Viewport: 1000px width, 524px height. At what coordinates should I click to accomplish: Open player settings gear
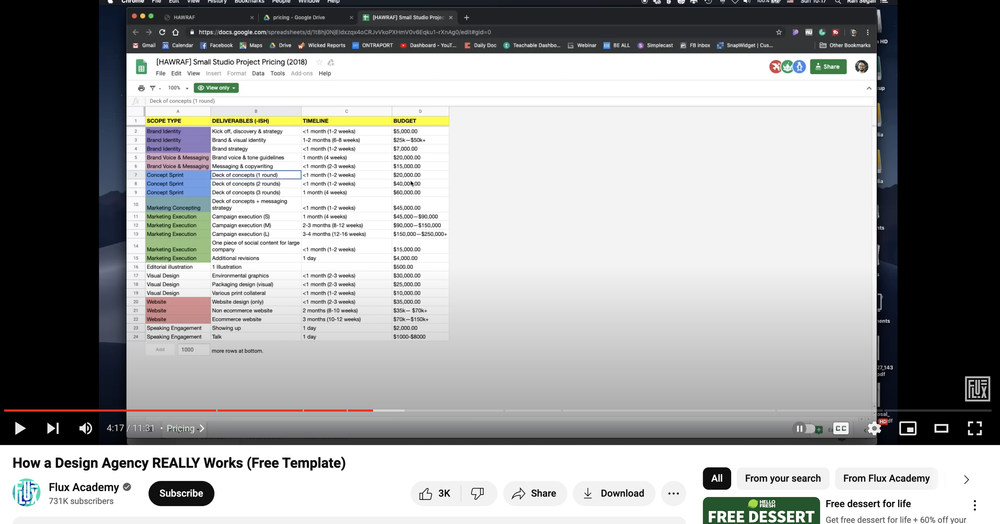[x=874, y=428]
